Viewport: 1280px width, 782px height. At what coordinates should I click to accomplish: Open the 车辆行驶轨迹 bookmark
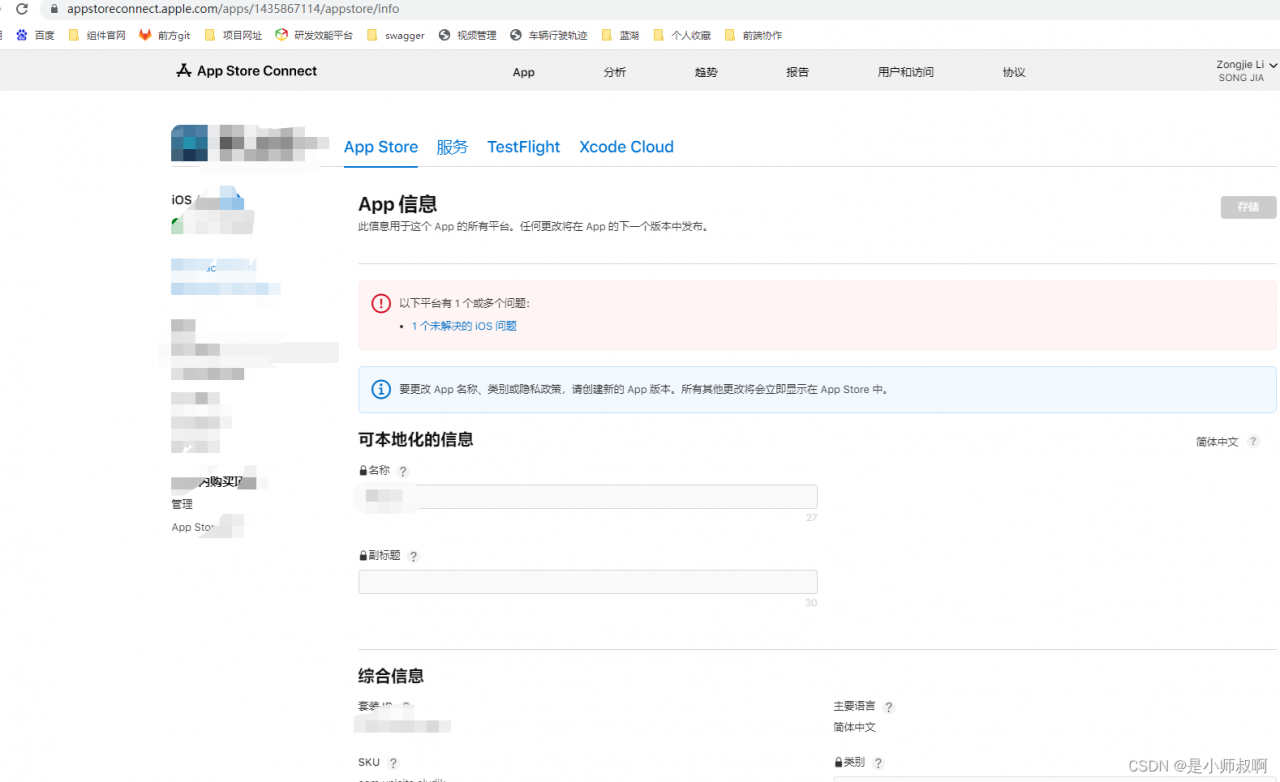(549, 35)
